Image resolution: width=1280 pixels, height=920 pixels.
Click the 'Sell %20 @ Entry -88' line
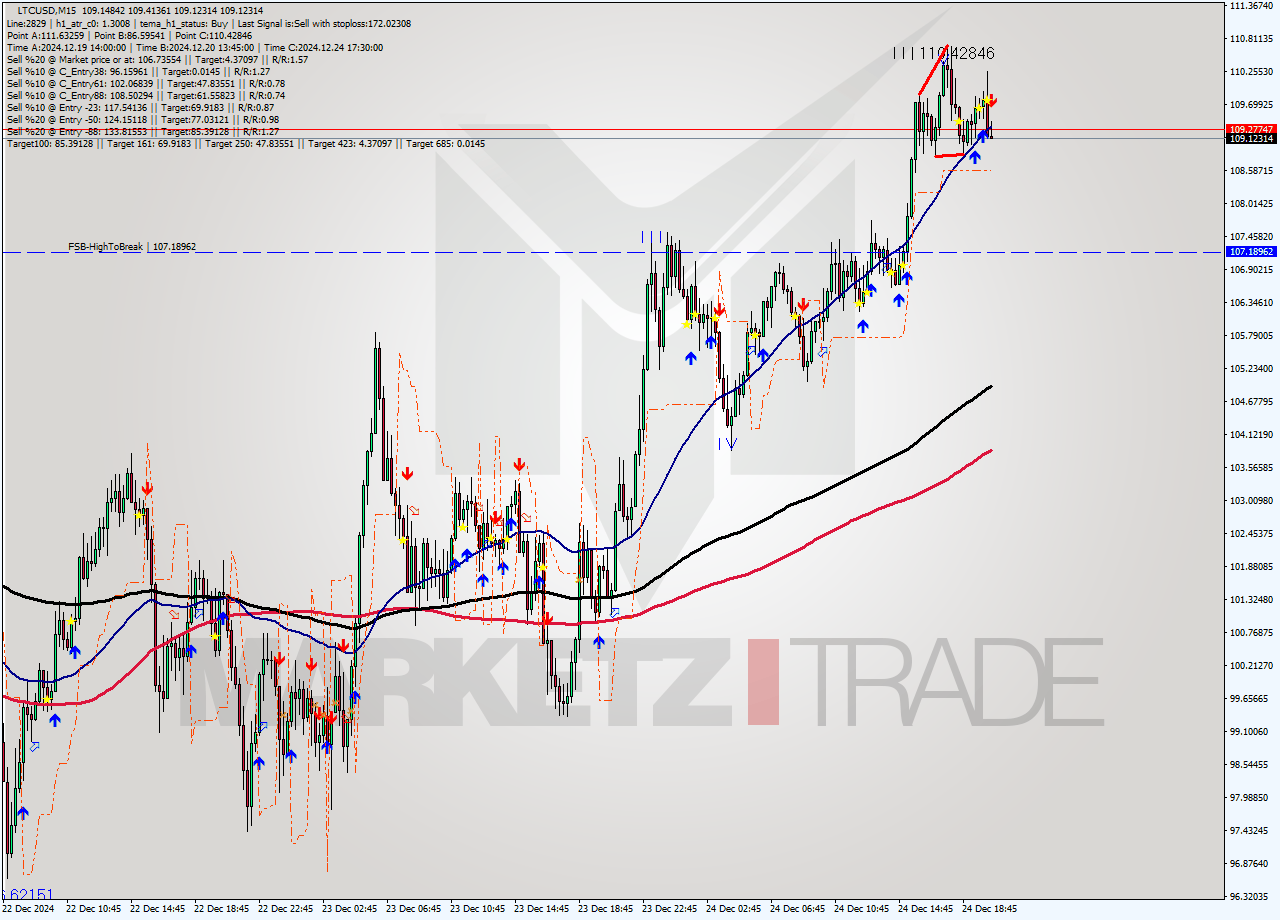143,131
